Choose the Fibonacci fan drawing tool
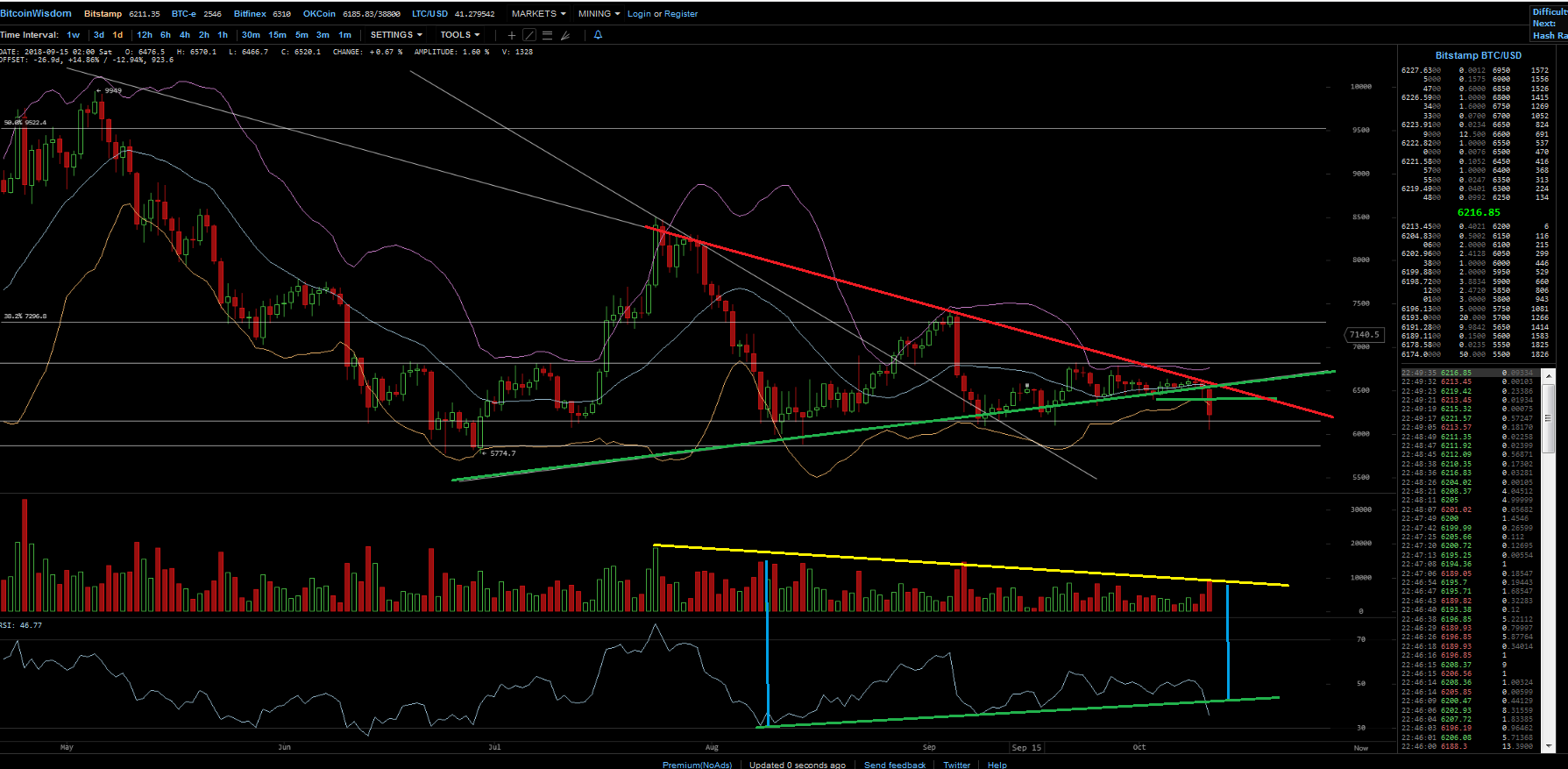Screen dimensions: 1568x769 pyautogui.click(x=565, y=35)
